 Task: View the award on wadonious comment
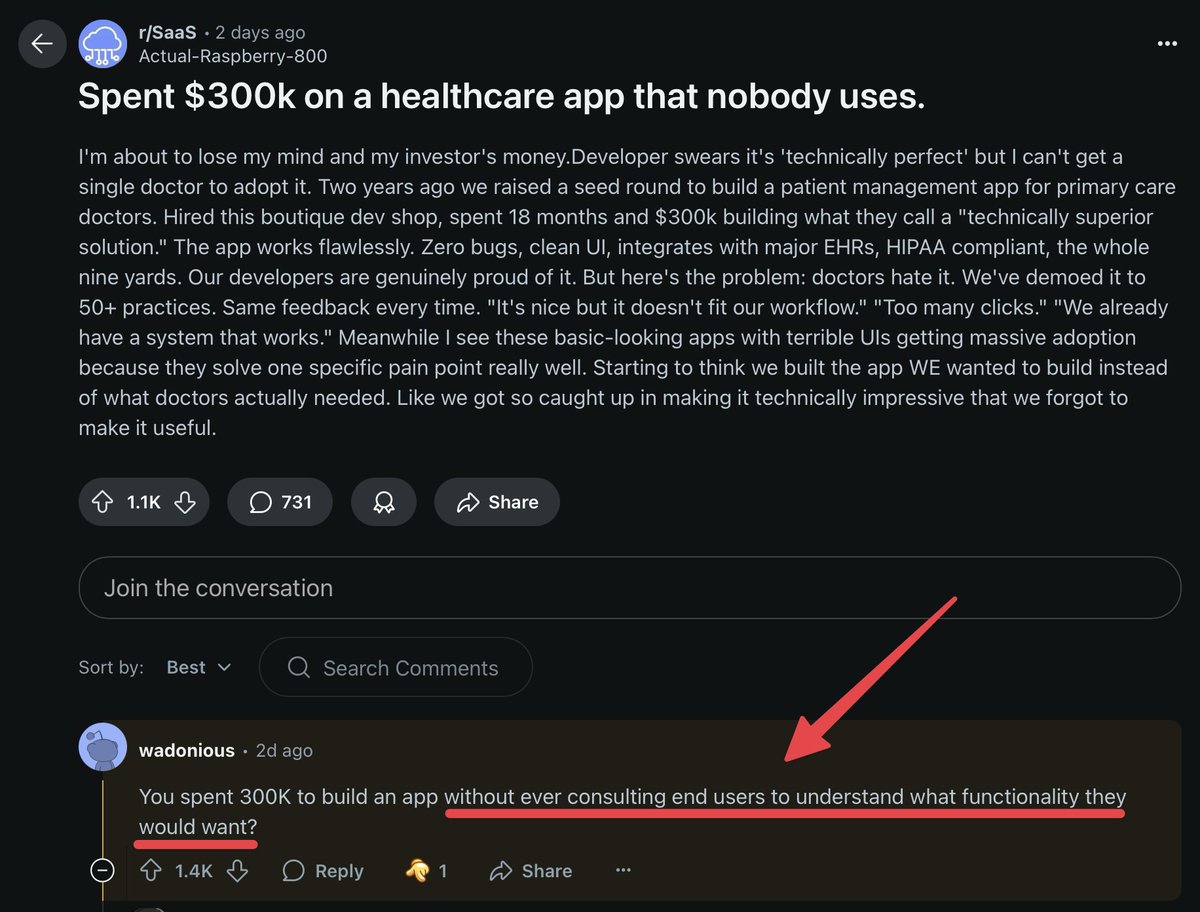(427, 871)
